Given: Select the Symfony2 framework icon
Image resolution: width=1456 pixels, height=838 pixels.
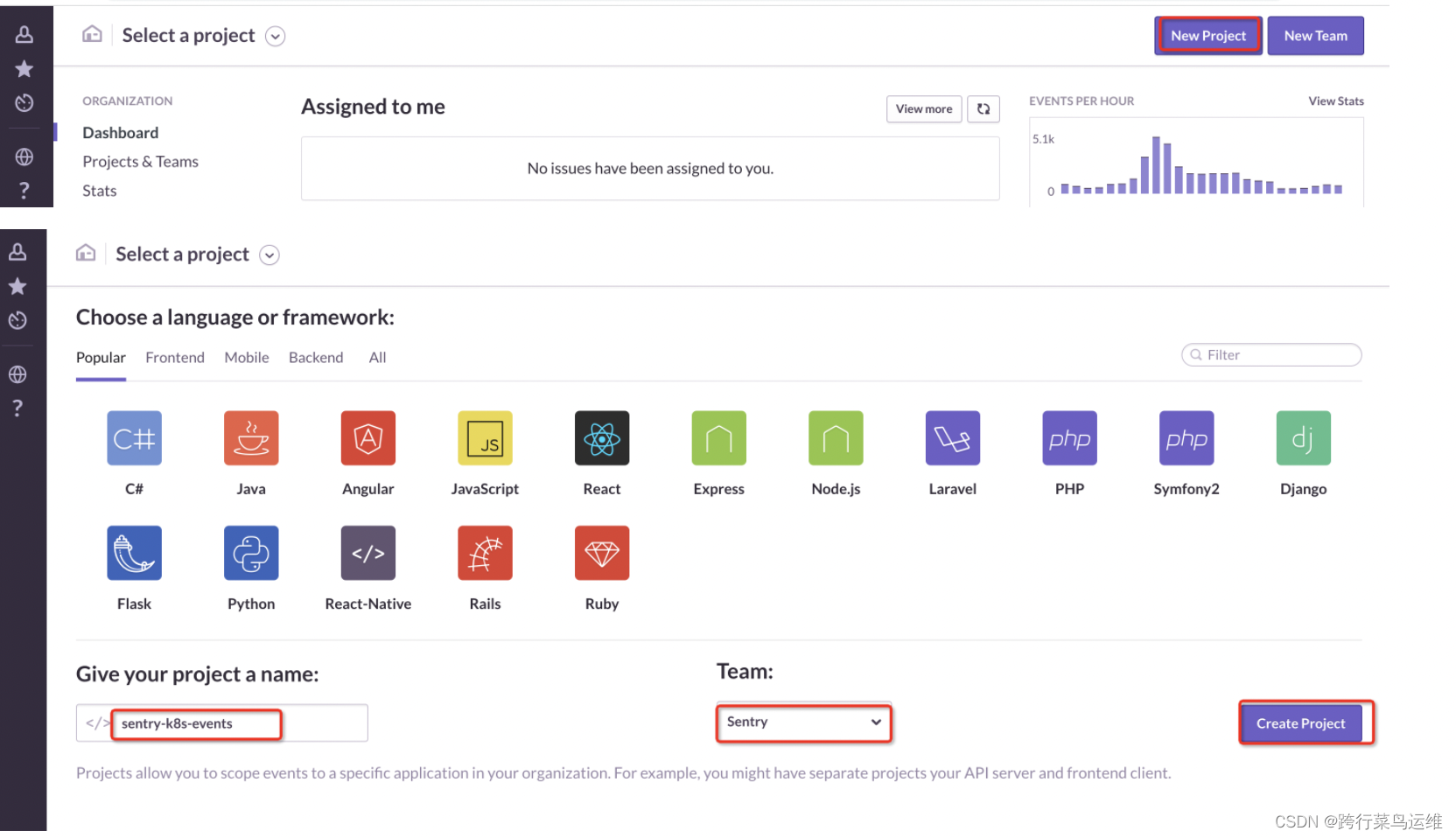Looking at the screenshot, I should (x=1186, y=438).
